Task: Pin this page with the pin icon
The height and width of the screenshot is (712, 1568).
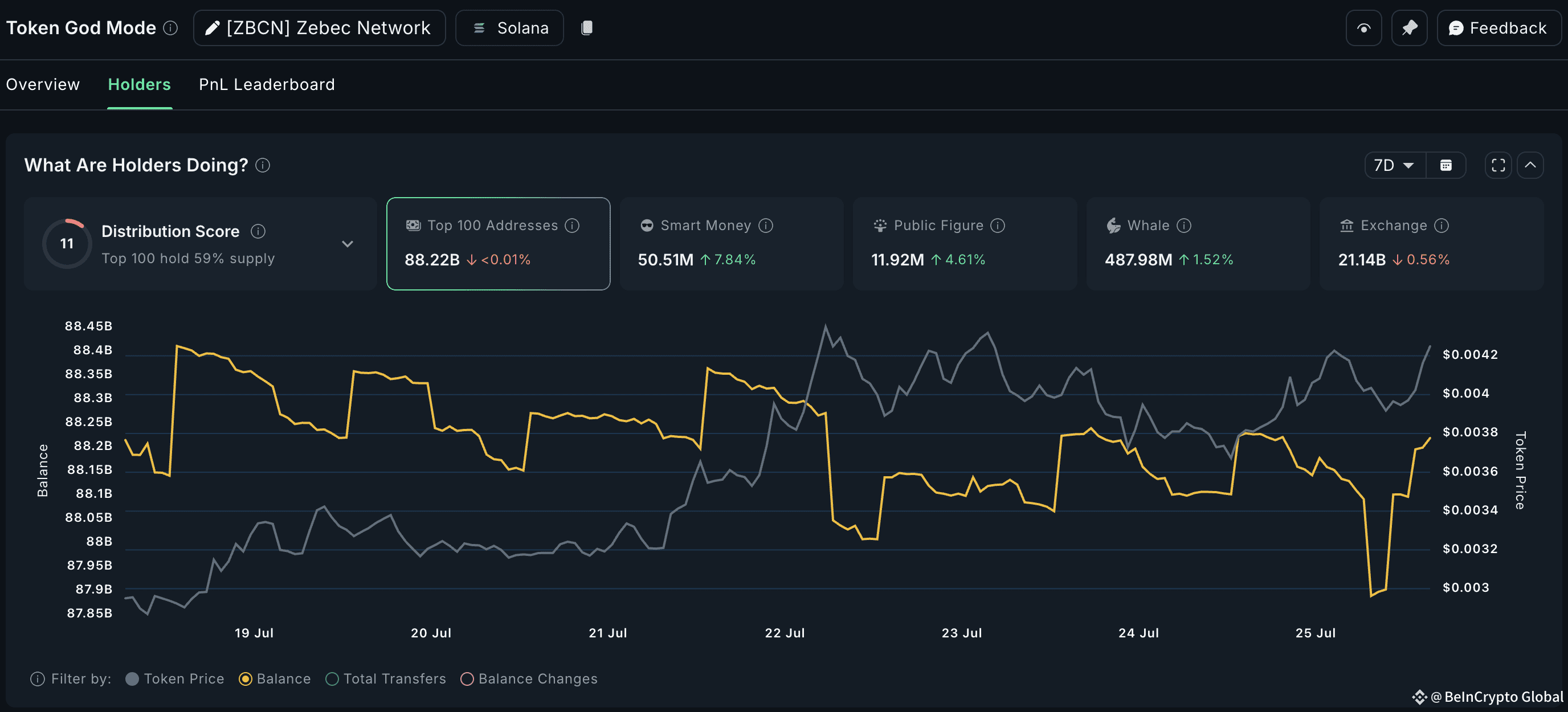Action: click(x=1410, y=28)
